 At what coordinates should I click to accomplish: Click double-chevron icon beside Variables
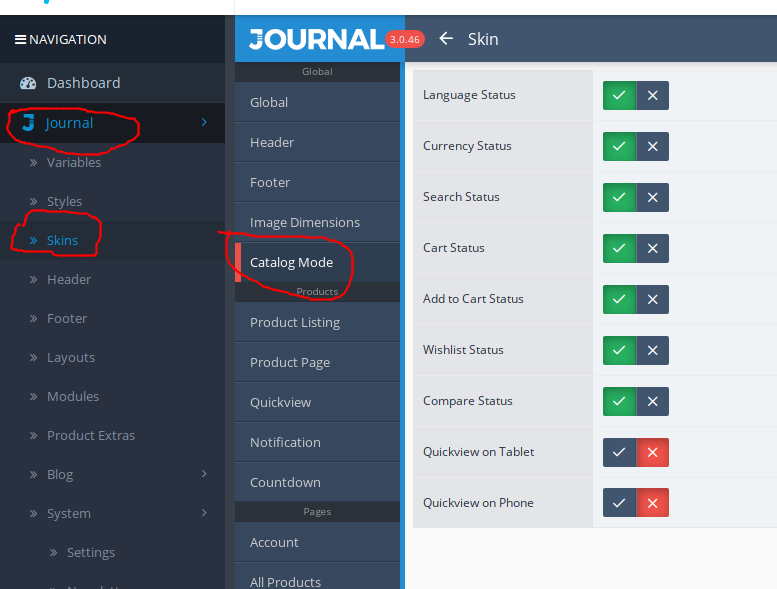(x=33, y=162)
